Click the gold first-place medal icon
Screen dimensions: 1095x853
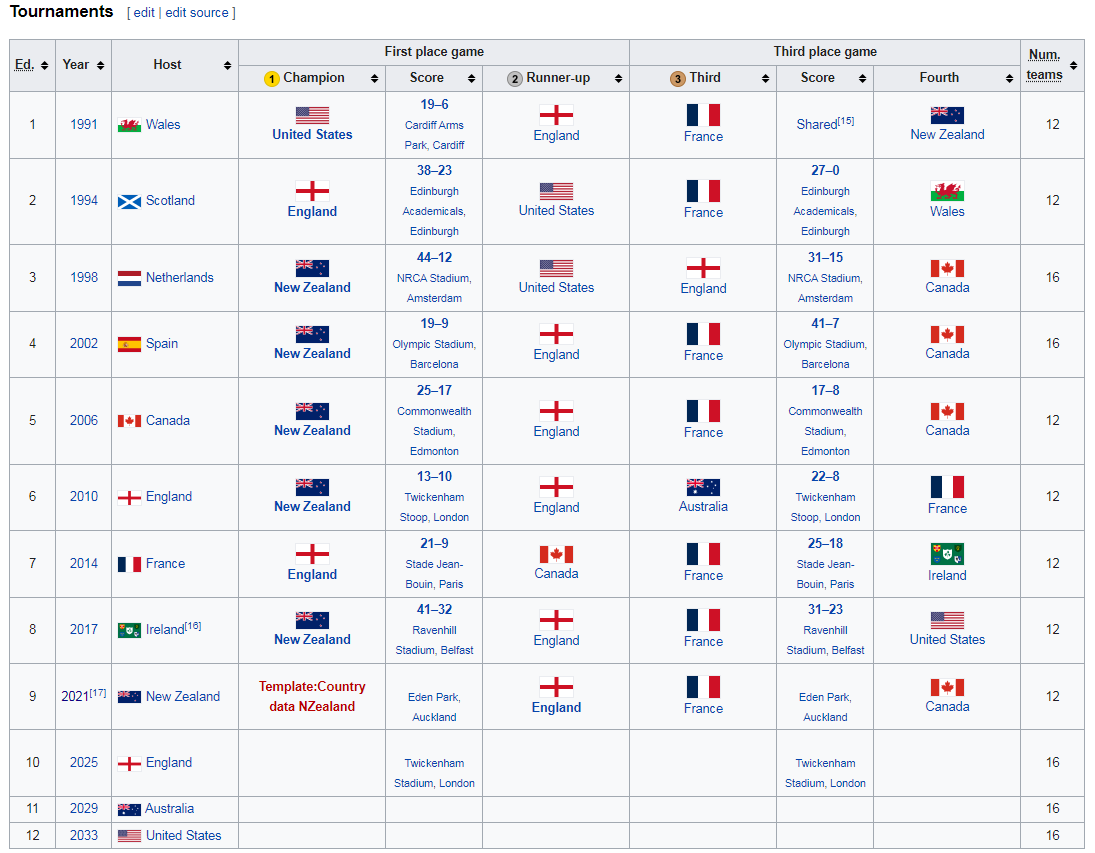[x=272, y=79]
